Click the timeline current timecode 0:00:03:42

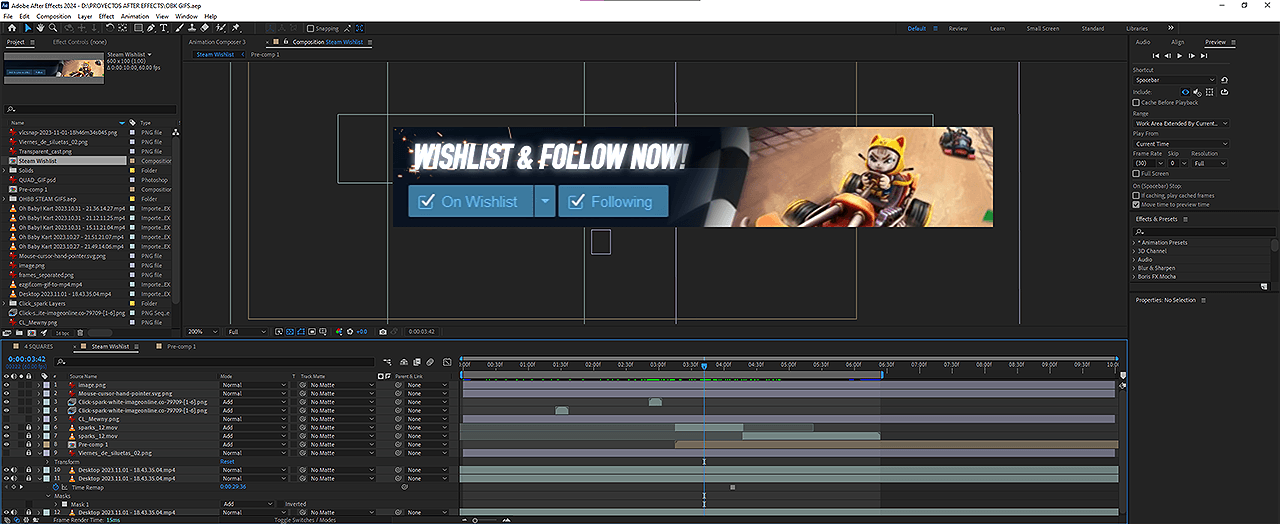click(25, 359)
